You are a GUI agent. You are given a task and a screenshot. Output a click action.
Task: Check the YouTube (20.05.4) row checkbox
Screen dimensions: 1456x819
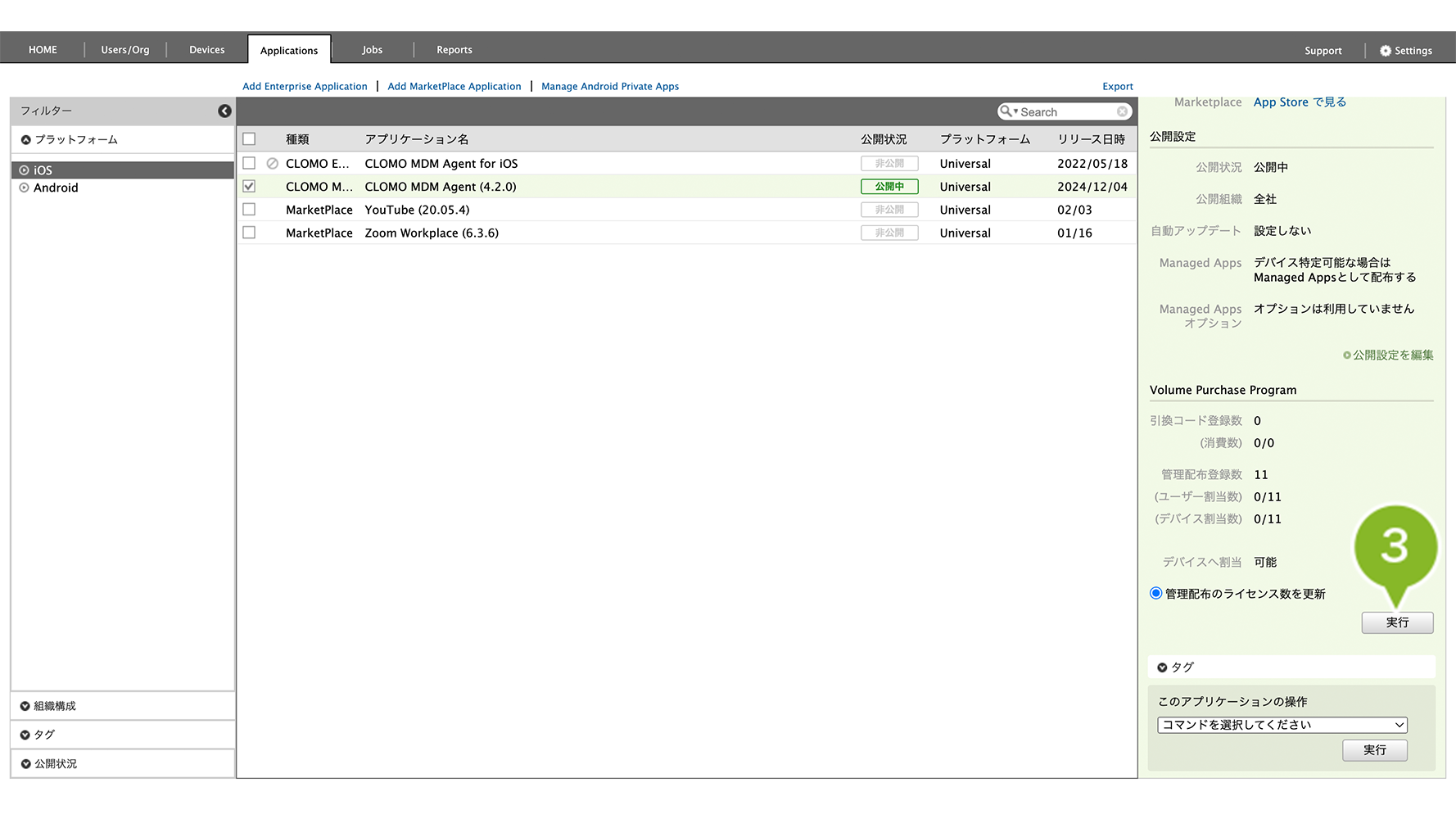[x=249, y=210]
